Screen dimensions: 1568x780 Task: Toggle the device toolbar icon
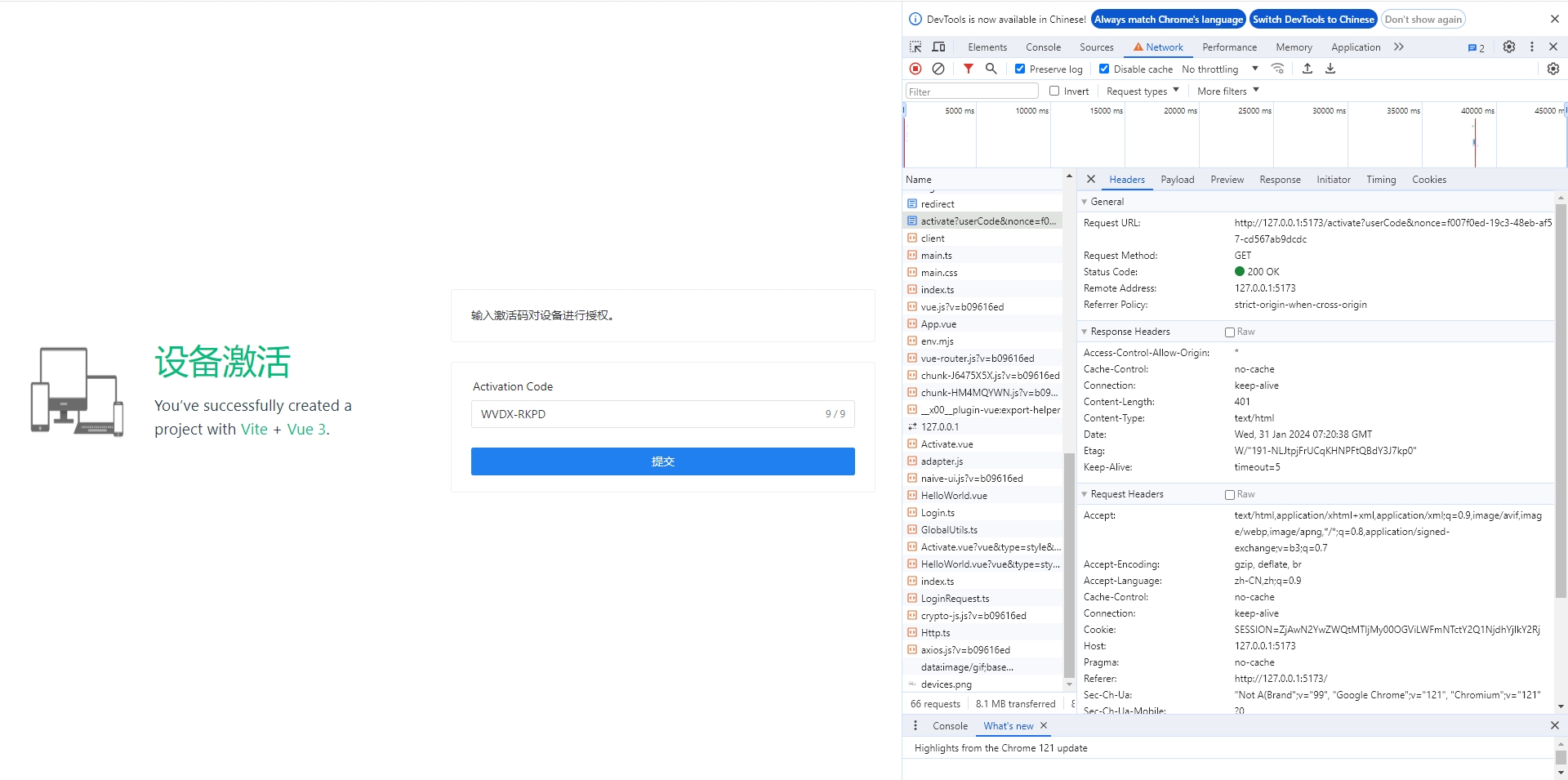938,47
